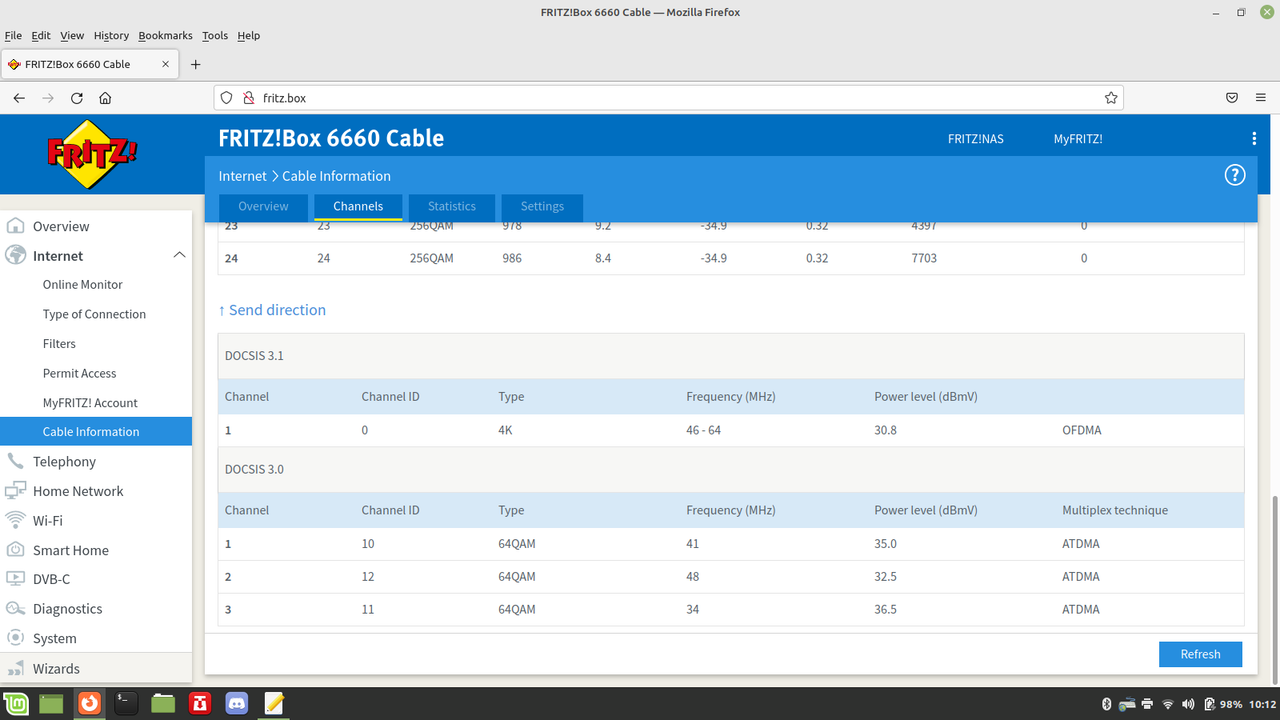This screenshot has height=720, width=1280.
Task: Open the Firefox Help menu
Action: coord(249,35)
